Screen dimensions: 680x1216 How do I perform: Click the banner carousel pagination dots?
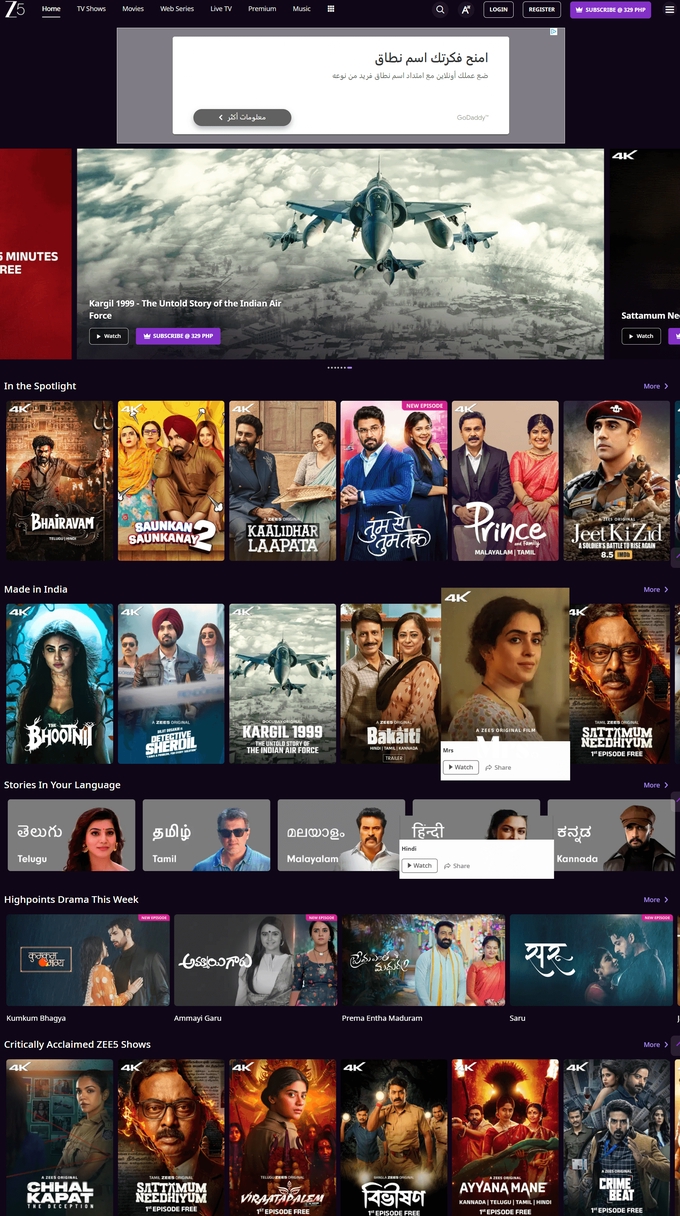[340, 367]
